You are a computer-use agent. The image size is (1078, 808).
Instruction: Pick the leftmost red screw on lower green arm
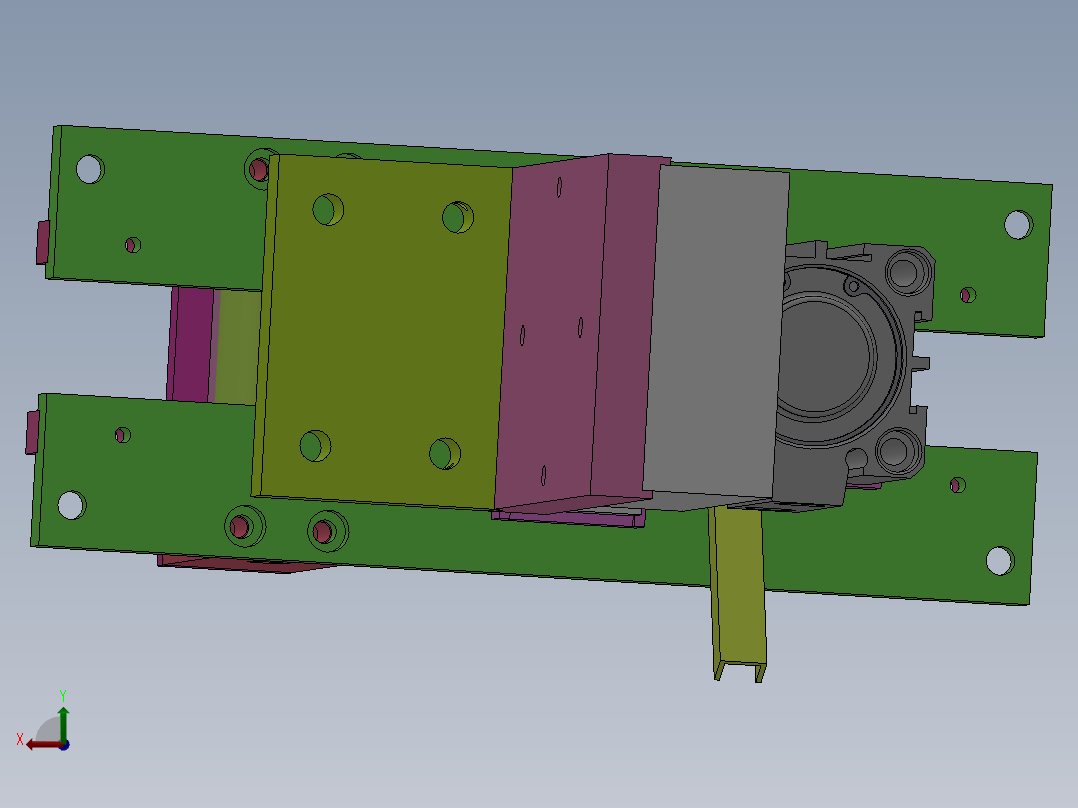tap(241, 527)
